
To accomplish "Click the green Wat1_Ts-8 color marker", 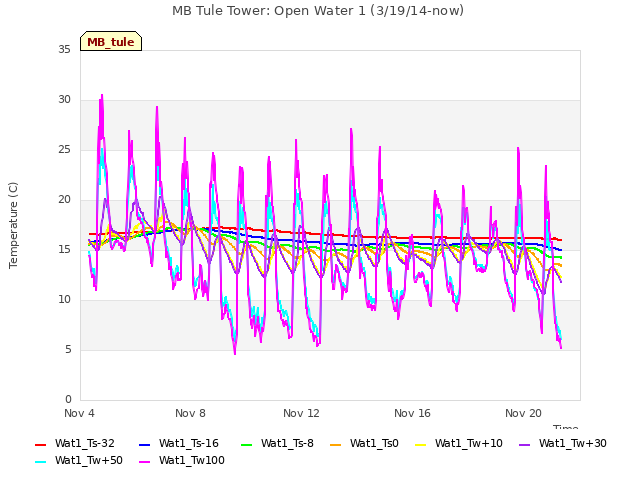I will tap(247, 444).
